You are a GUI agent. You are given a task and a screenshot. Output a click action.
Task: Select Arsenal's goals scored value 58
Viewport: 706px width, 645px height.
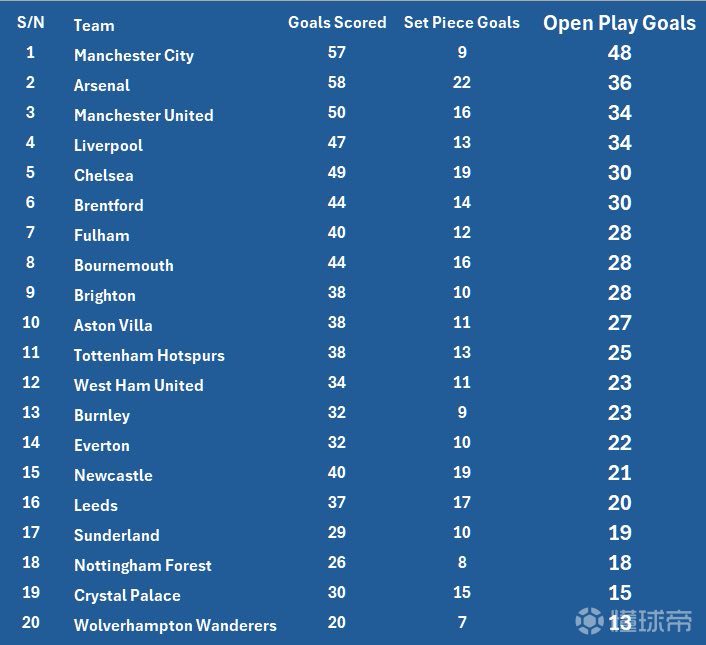click(337, 82)
